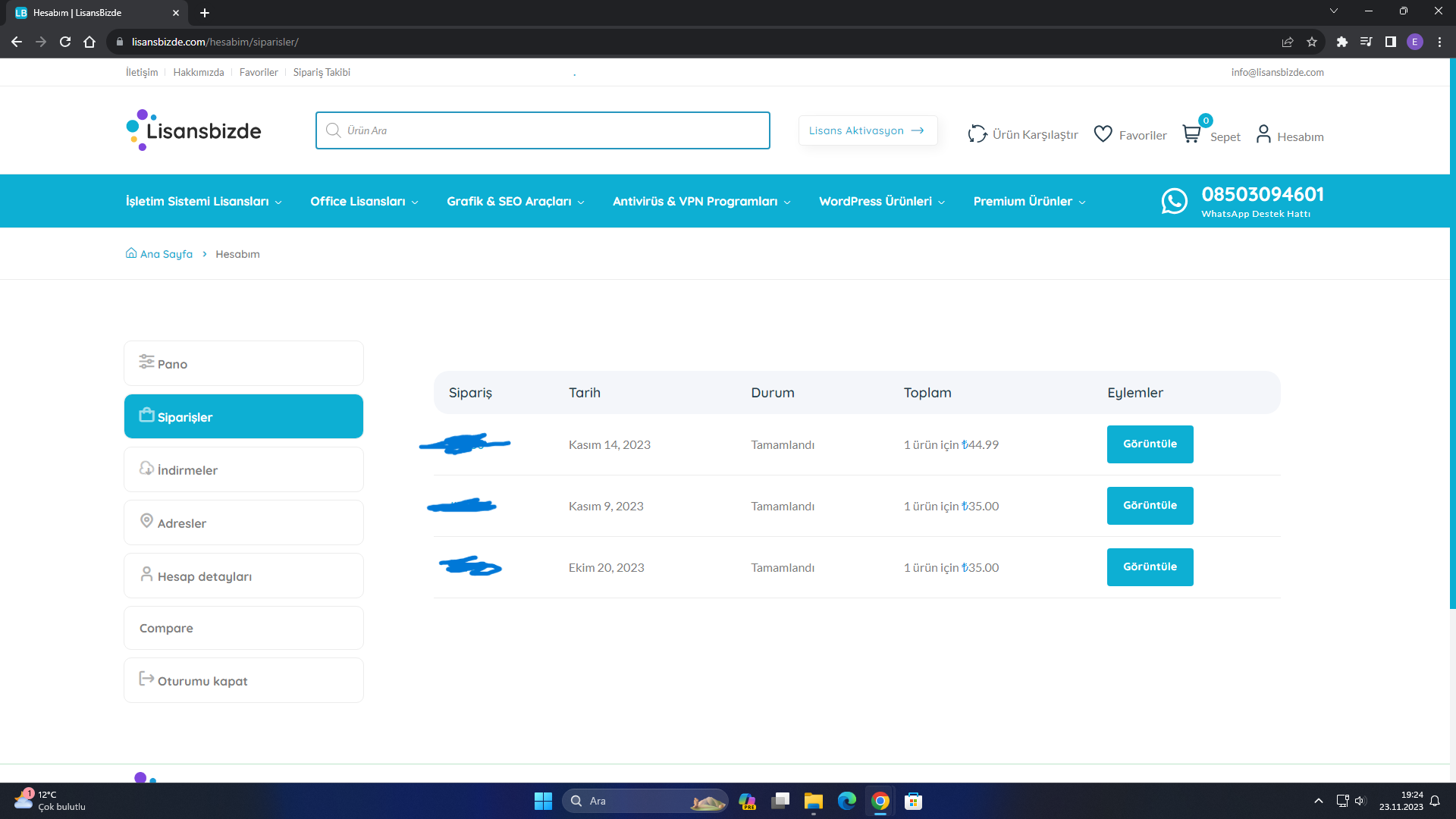Click the home icon in breadcrumb

[131, 253]
